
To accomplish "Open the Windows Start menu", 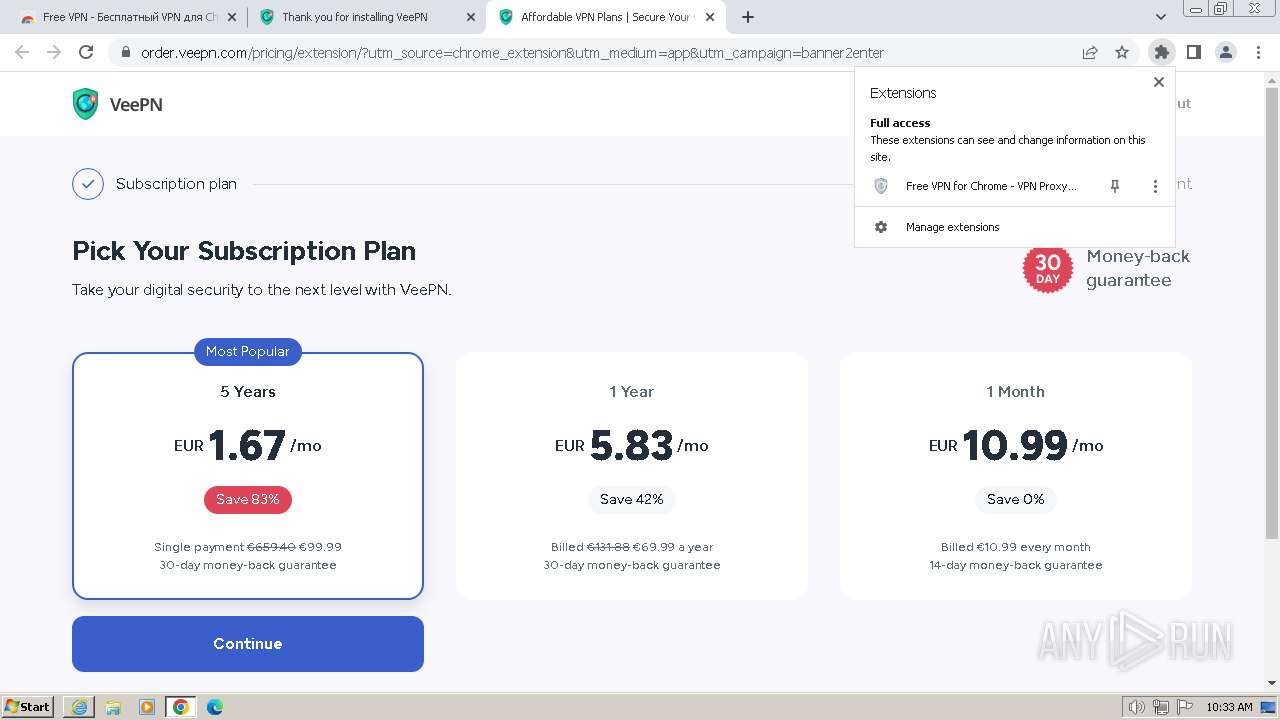I will tap(28, 706).
